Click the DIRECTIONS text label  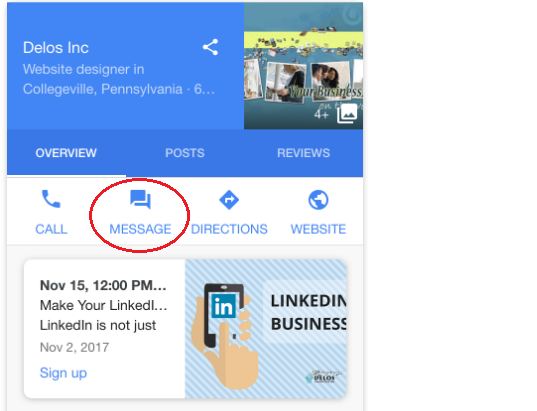(x=229, y=229)
